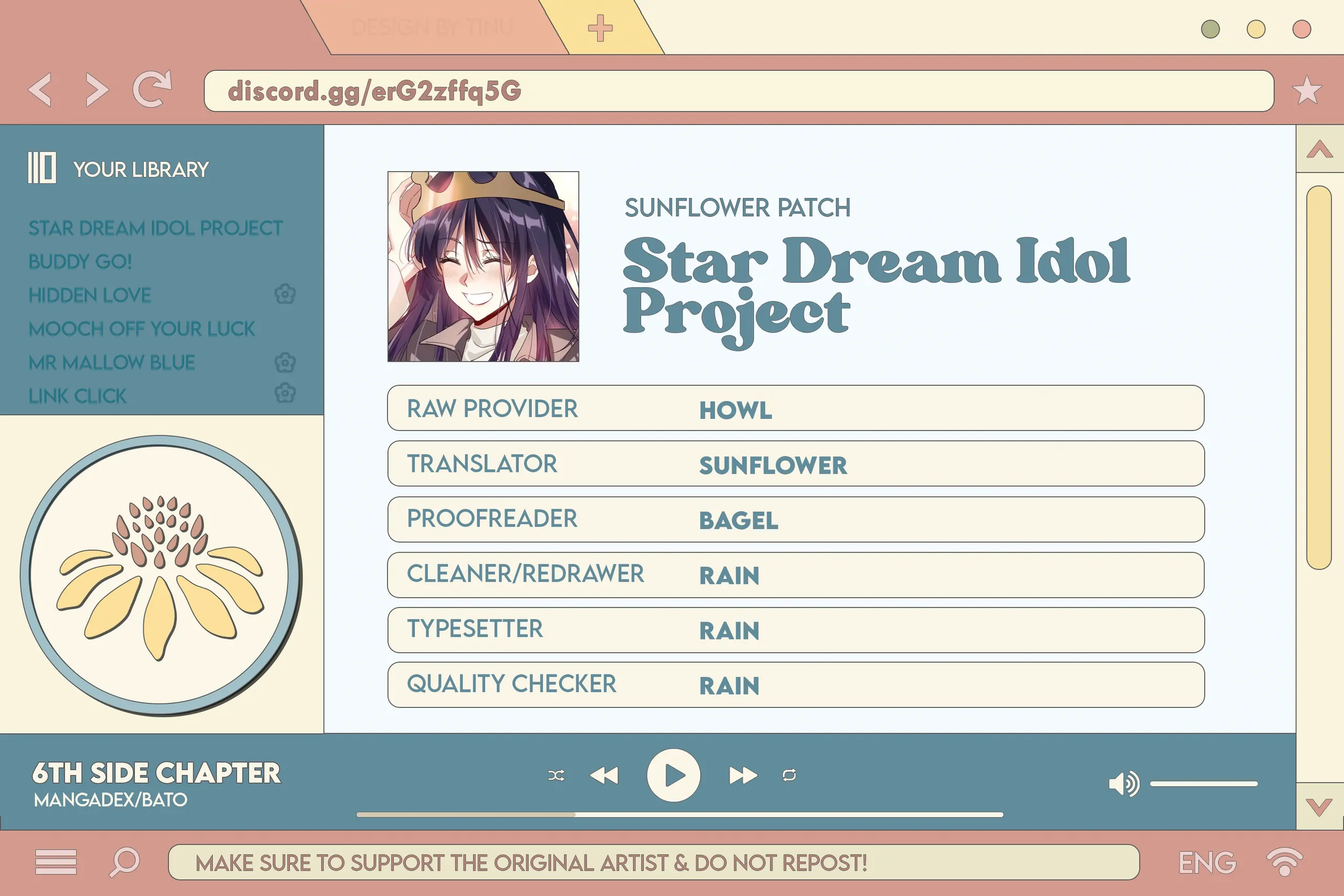Click the Wi-Fi status icon

click(x=1284, y=861)
